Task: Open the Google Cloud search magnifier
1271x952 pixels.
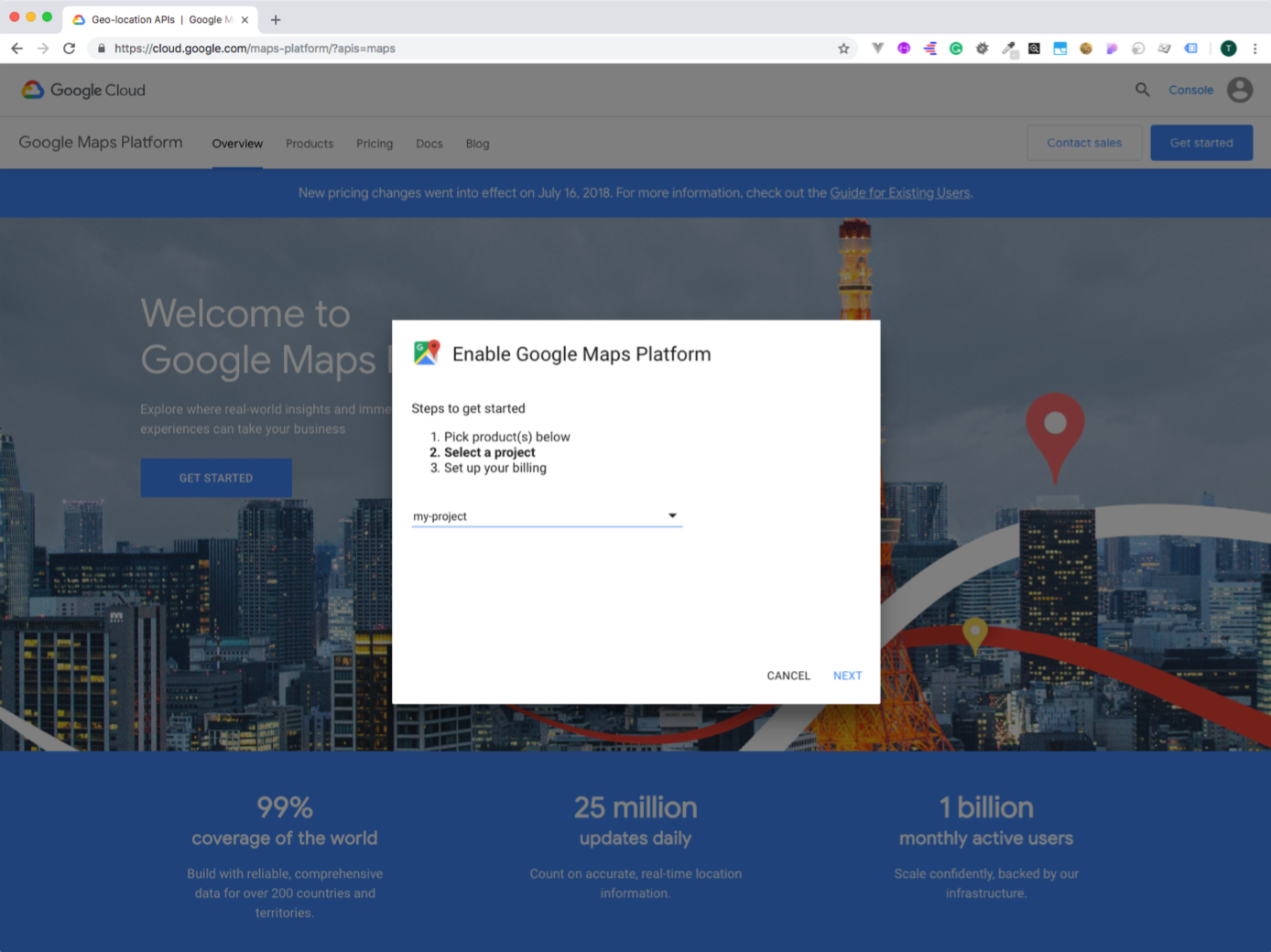Action: pos(1143,90)
